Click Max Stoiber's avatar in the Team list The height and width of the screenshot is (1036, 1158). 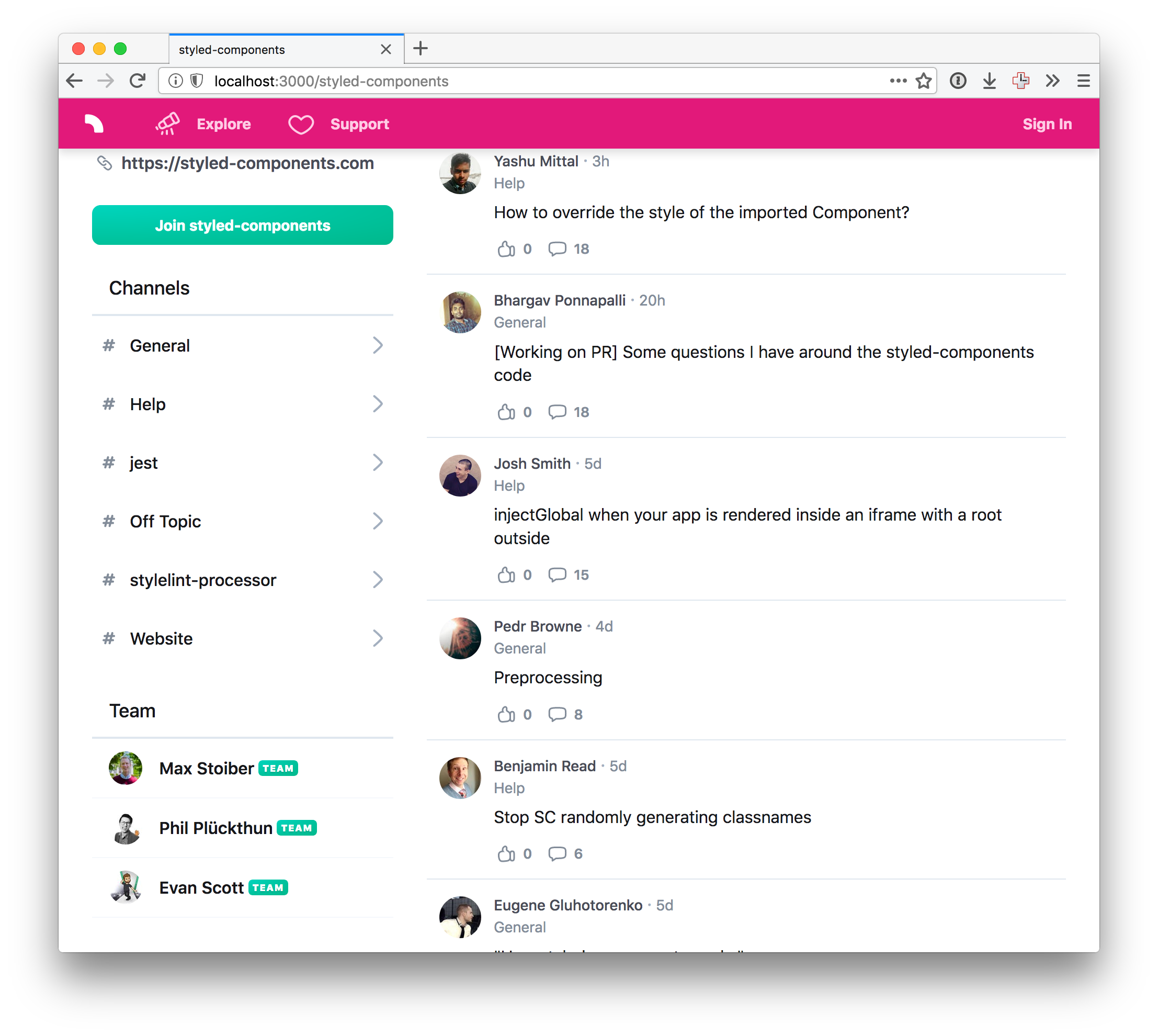coord(125,769)
